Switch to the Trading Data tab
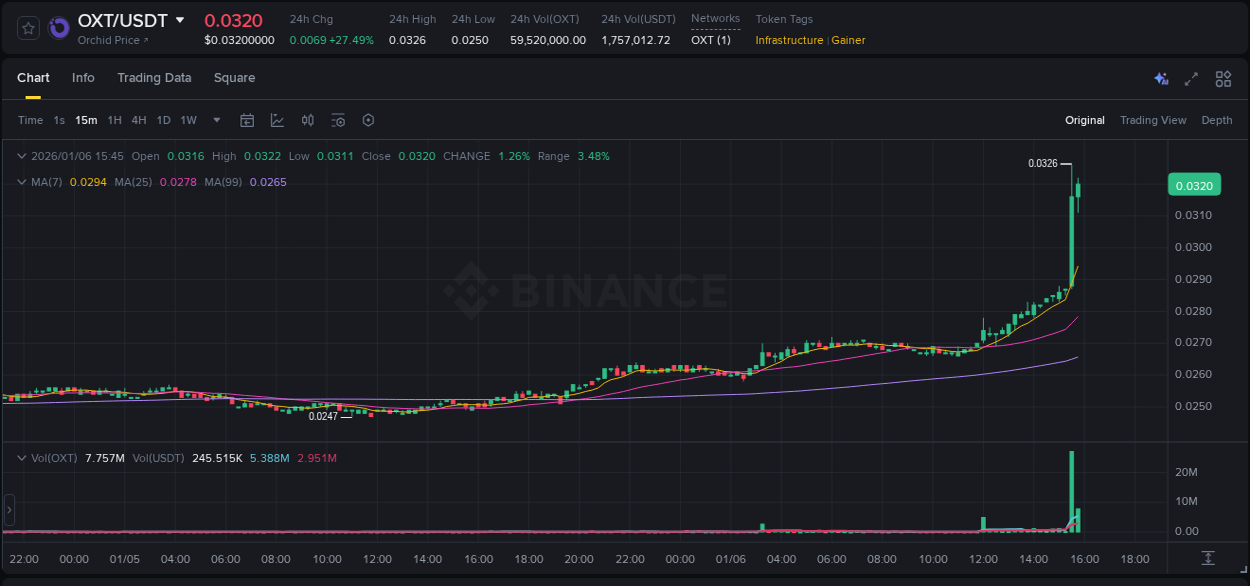 pos(154,77)
